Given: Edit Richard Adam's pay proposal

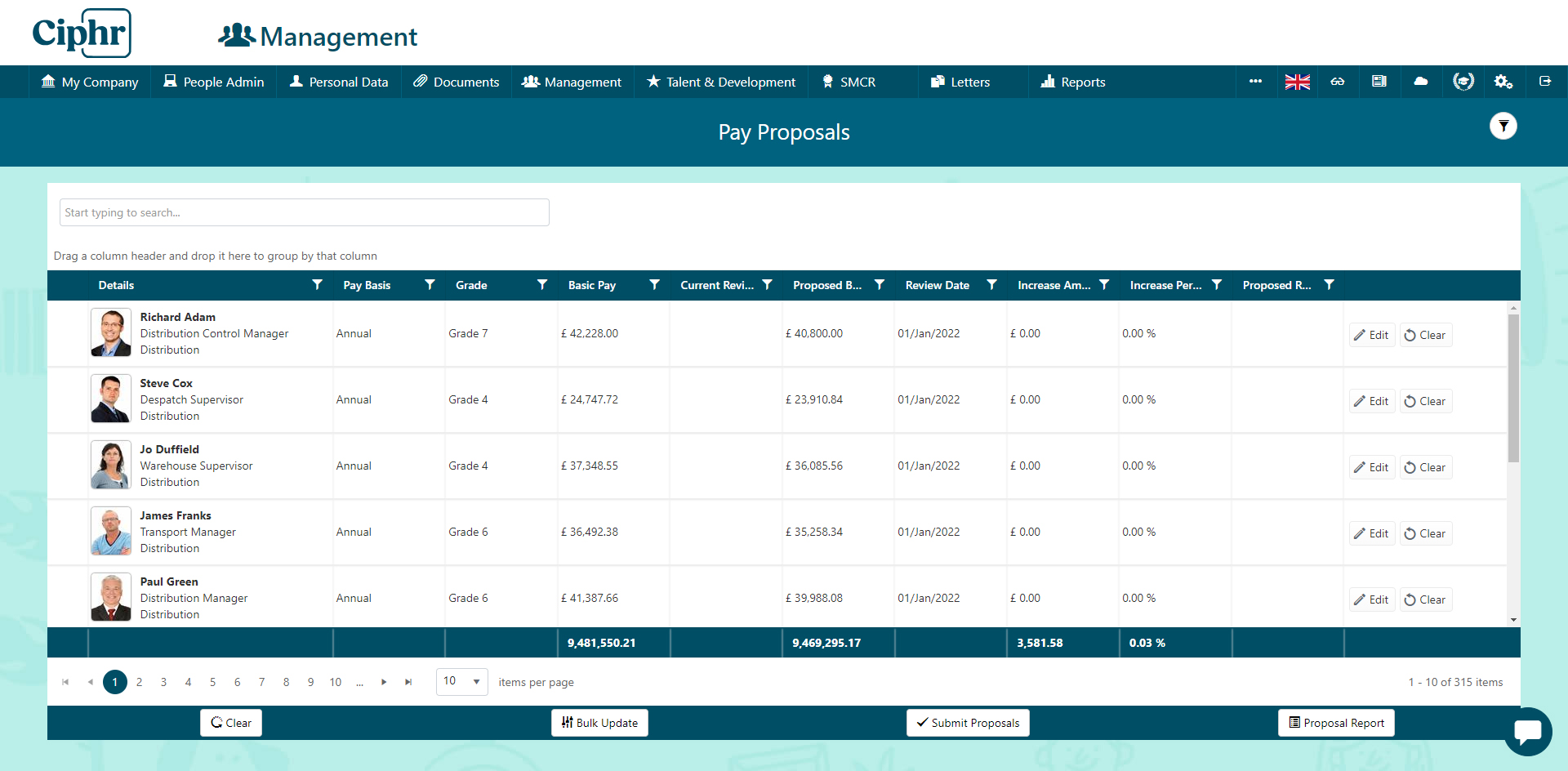Looking at the screenshot, I should [1370, 334].
